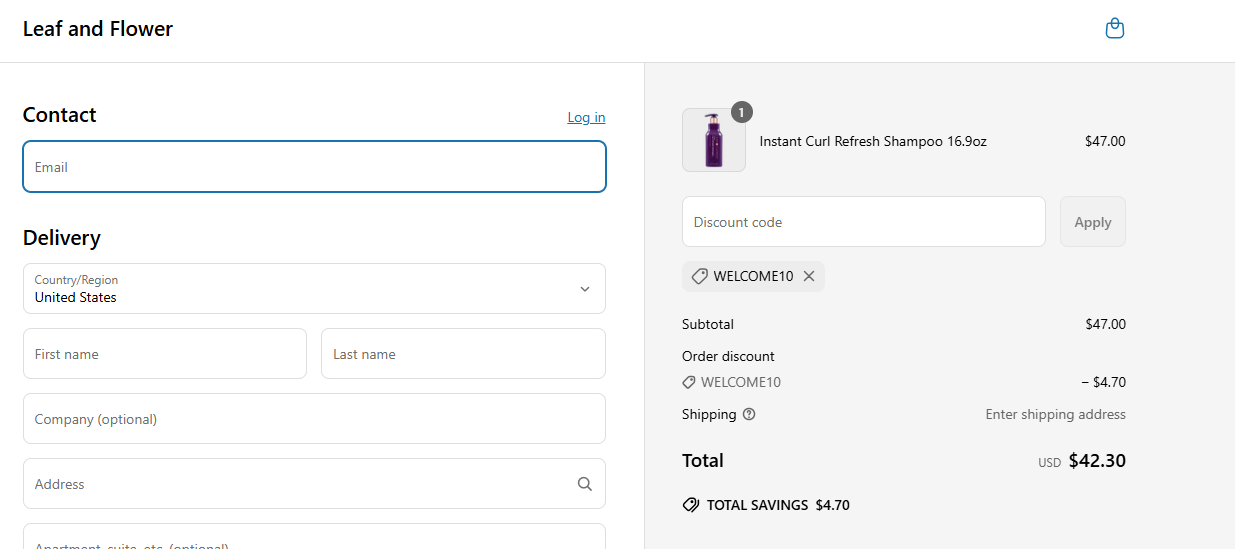The height and width of the screenshot is (549, 1235).
Task: Remove the WELCOME10 discount code chip
Action: [x=809, y=277]
